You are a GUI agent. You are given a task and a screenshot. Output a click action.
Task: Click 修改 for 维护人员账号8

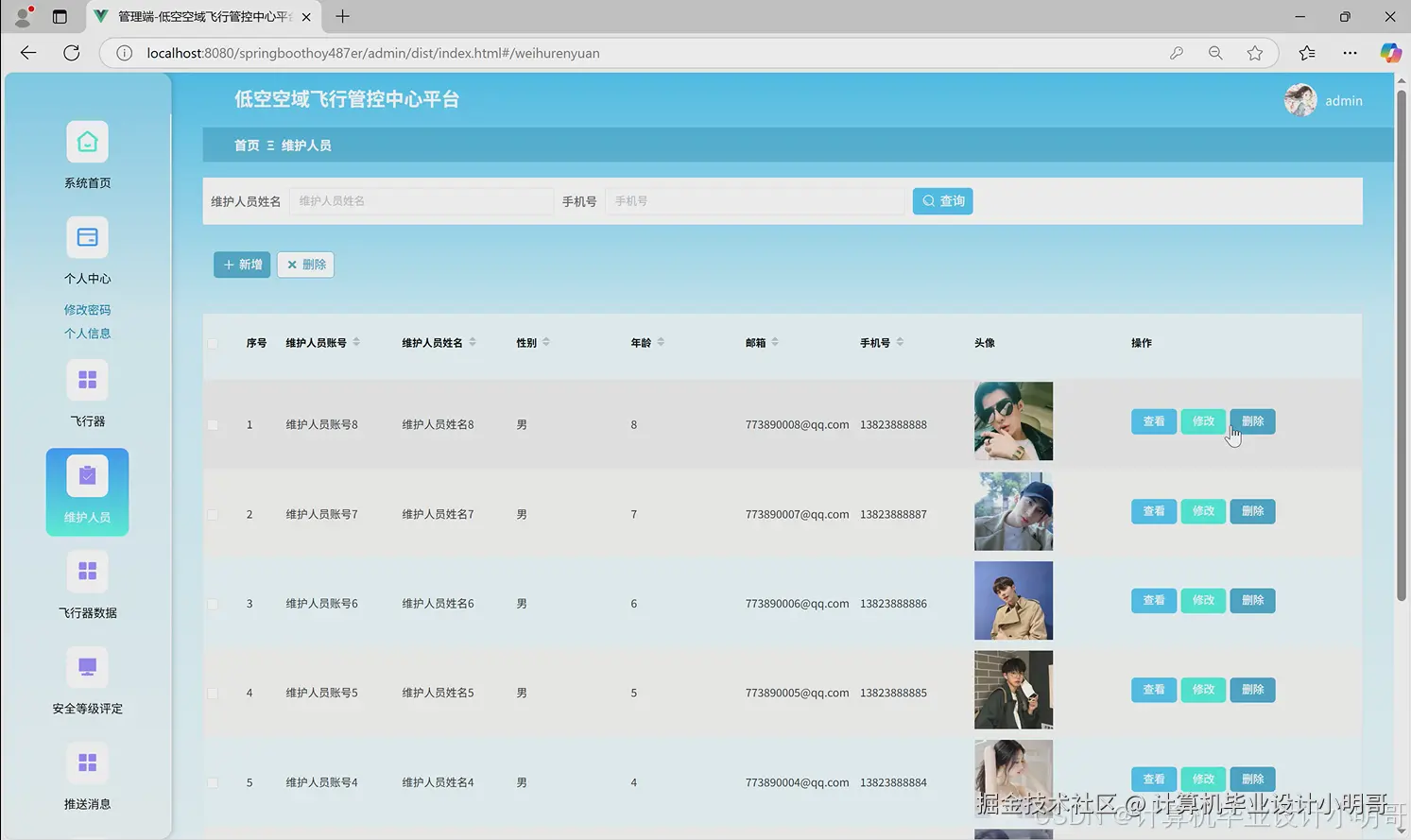click(x=1203, y=421)
